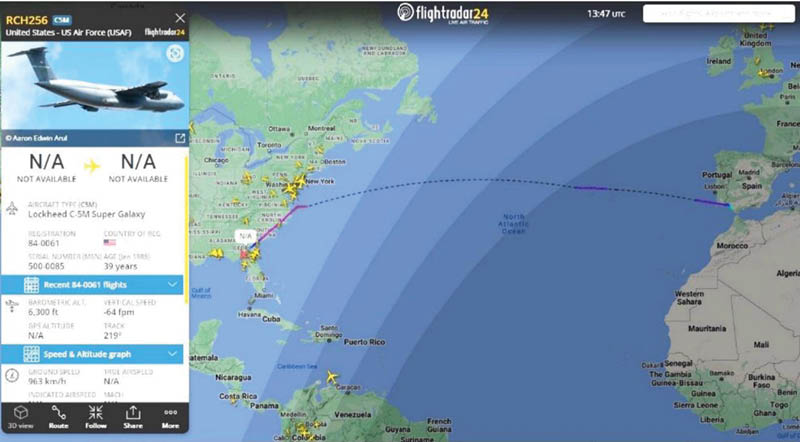This screenshot has height=442, width=800.
Task: Show the flight route
Action: [58, 418]
